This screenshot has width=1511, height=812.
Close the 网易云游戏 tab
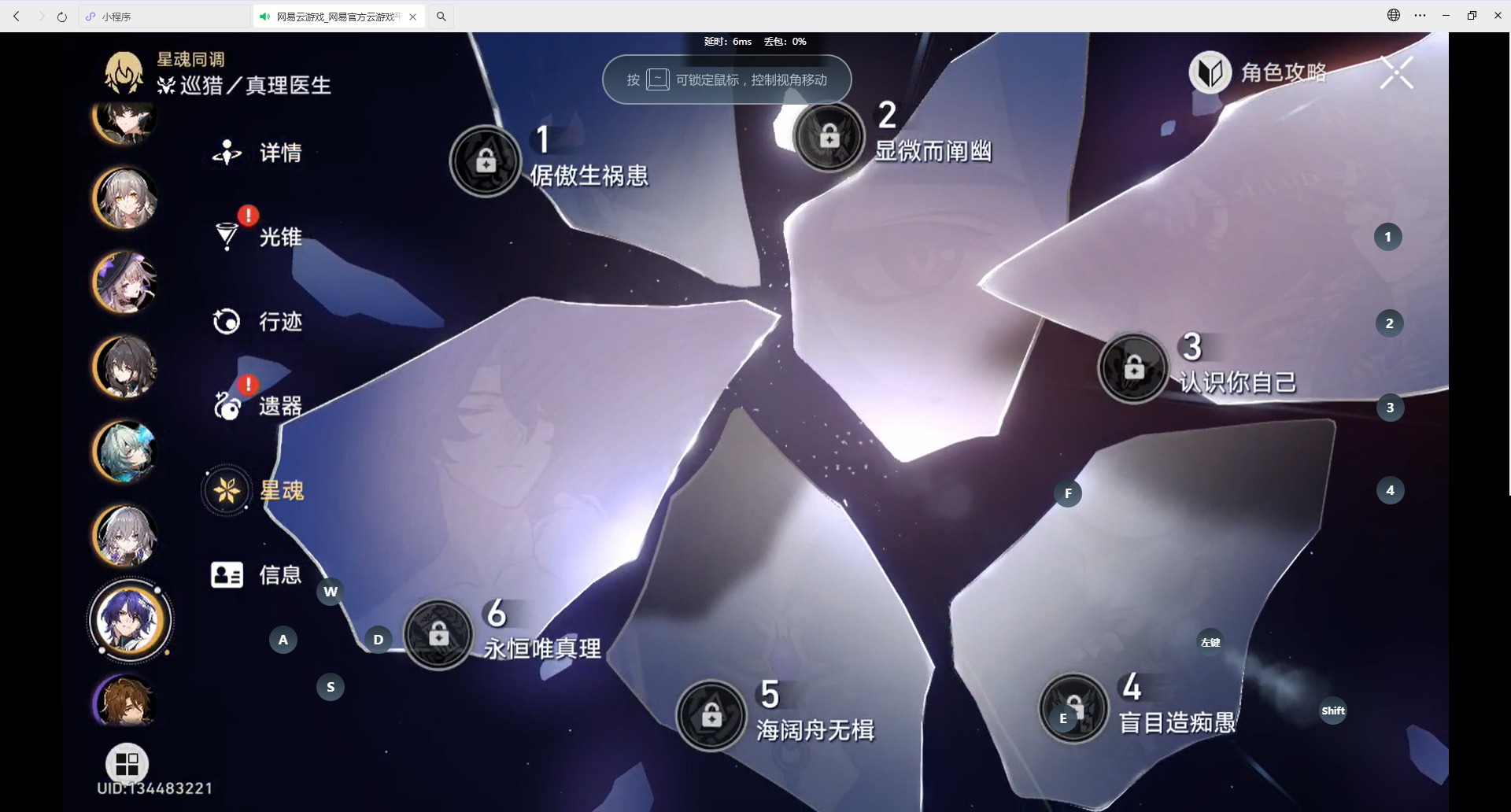click(412, 17)
